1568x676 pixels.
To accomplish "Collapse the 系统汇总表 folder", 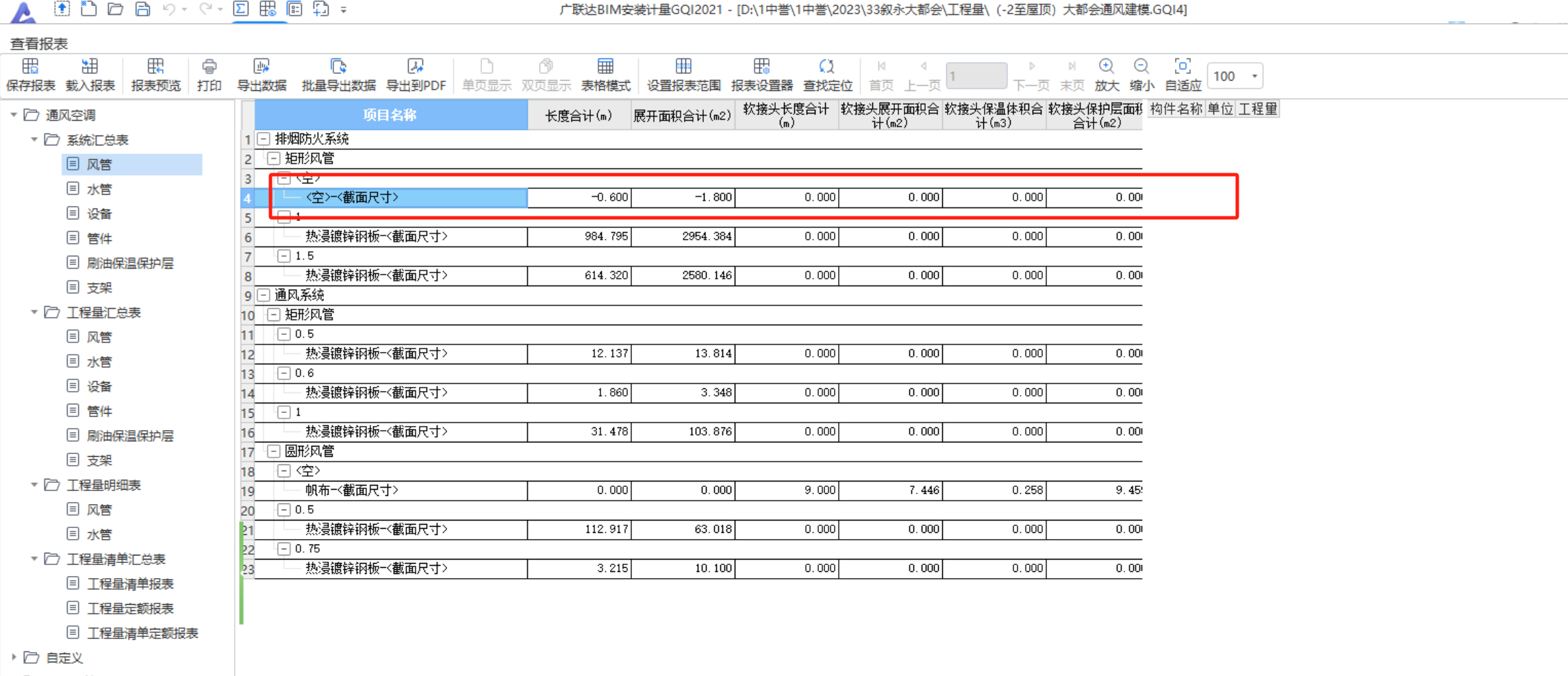I will click(x=34, y=140).
